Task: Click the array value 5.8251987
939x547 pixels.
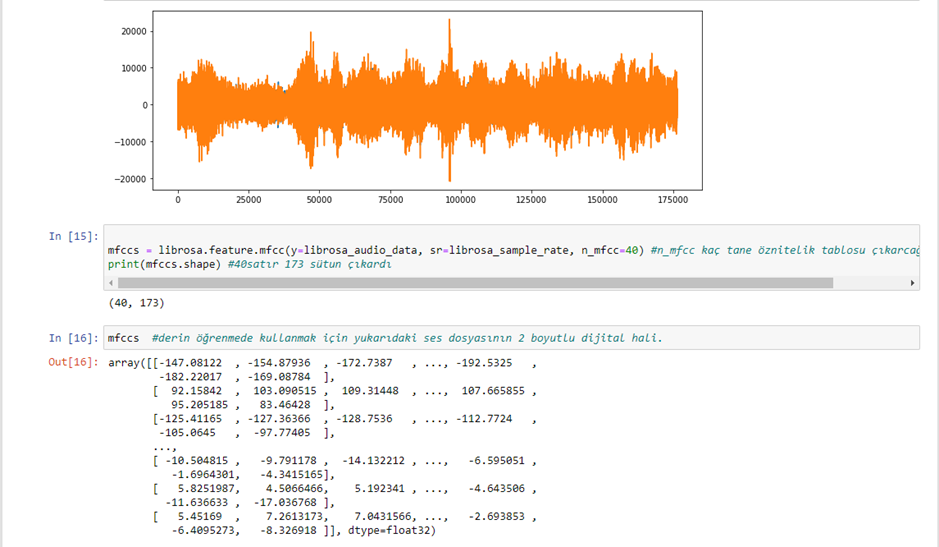Action: [x=206, y=489]
